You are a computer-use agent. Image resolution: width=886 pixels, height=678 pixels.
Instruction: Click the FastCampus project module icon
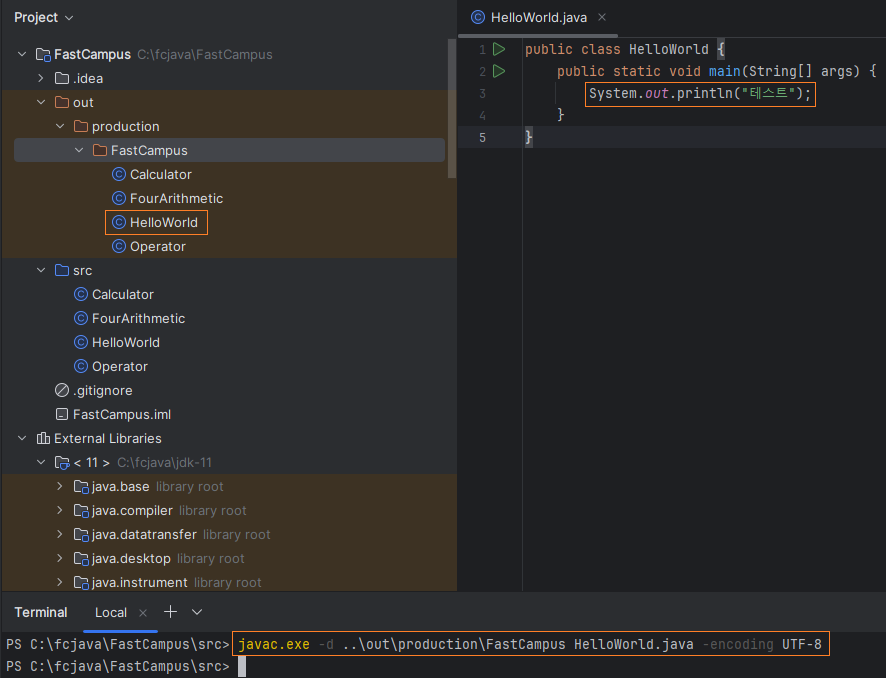tap(44, 55)
